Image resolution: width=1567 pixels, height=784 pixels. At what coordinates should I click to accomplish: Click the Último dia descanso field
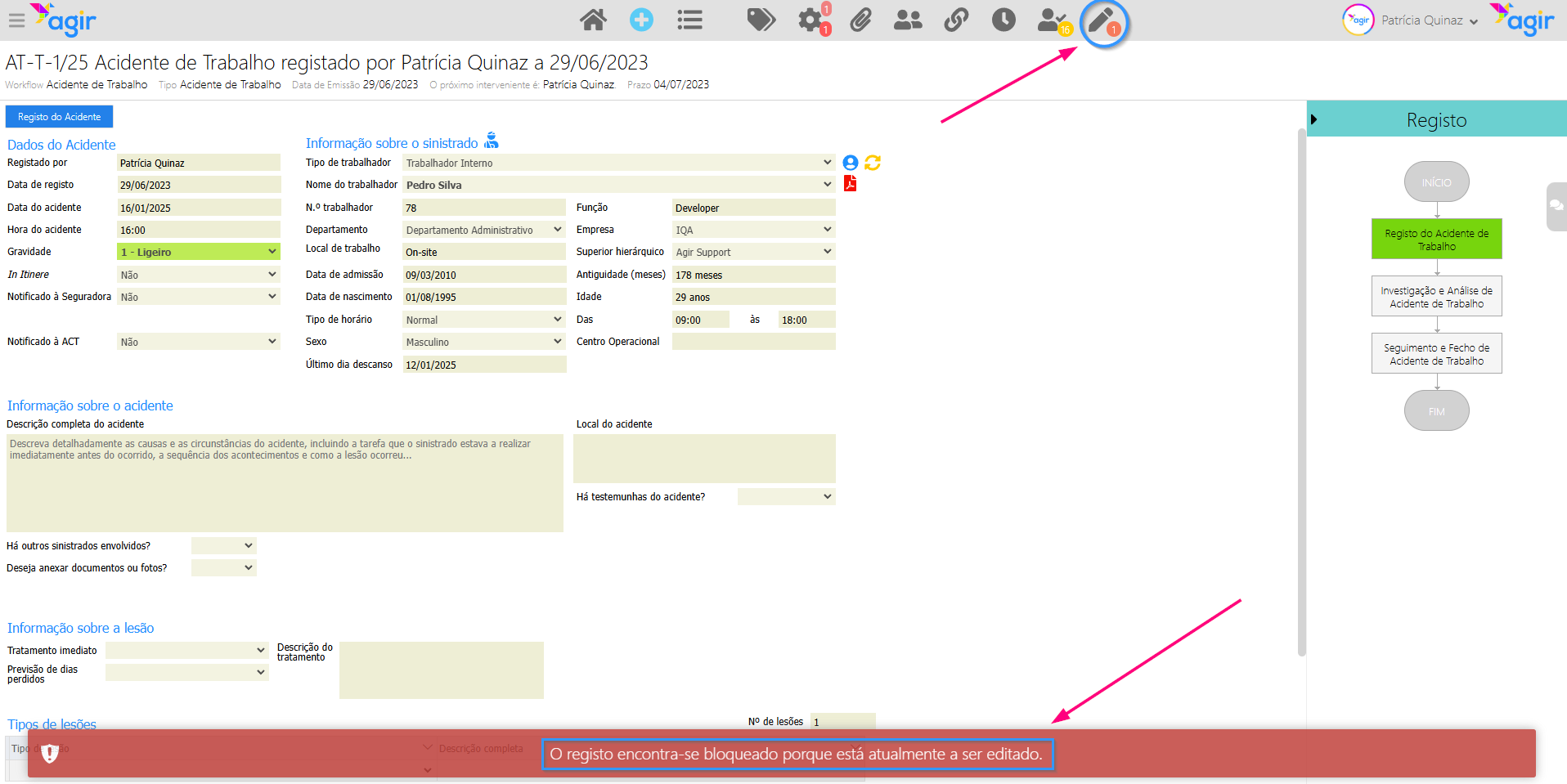[484, 365]
